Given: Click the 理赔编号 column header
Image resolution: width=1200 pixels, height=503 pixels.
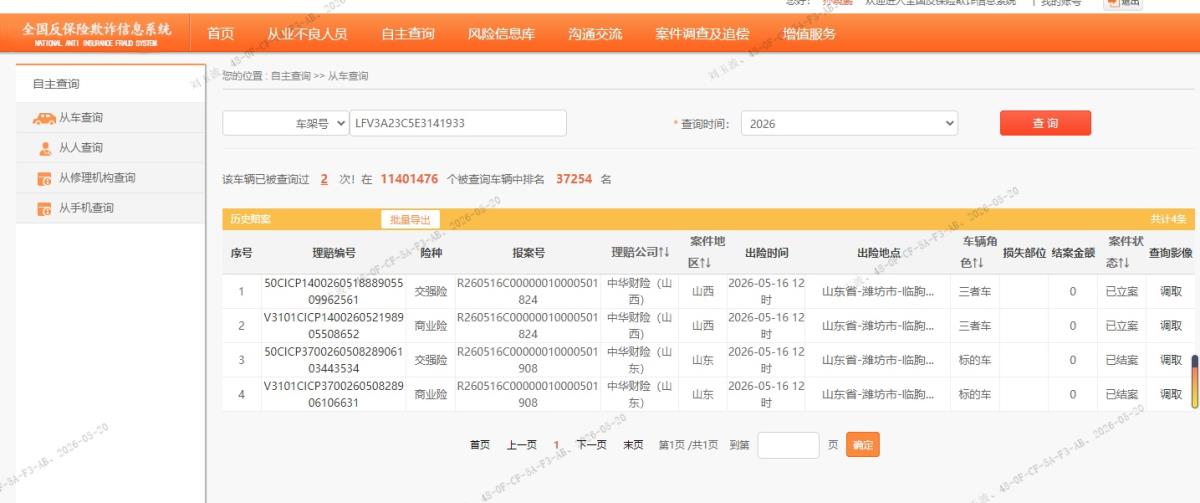Looking at the screenshot, I should [x=334, y=253].
